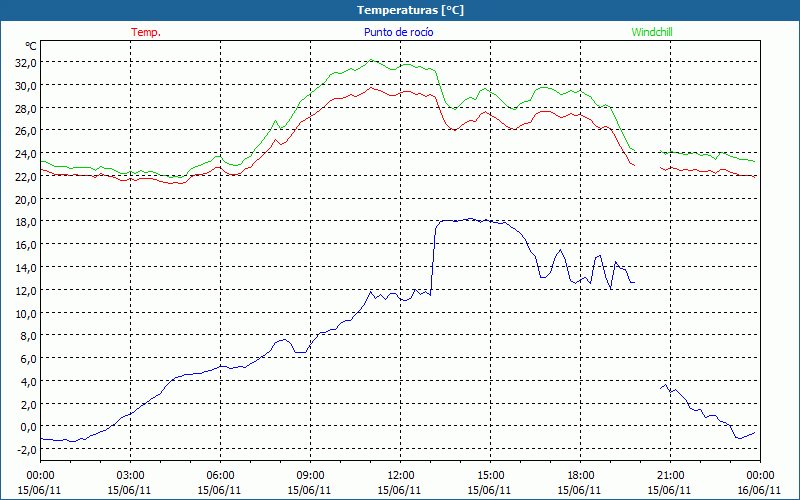Click the 4,0 y-axis value
800x500 pixels.
tap(29, 382)
